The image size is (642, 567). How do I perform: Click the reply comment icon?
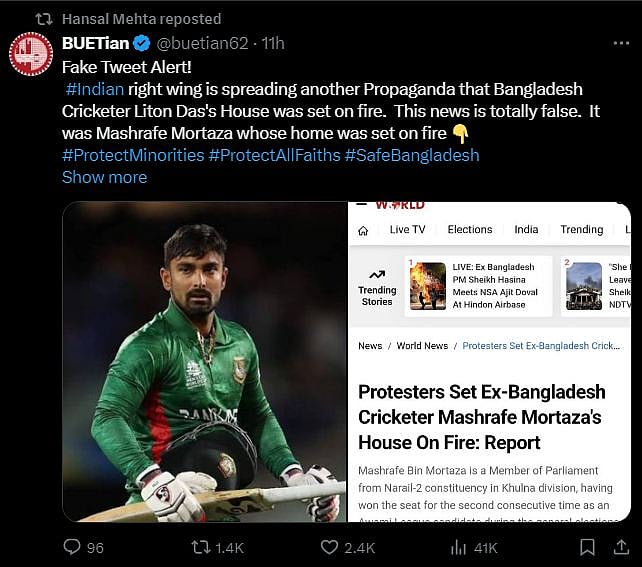[72, 547]
